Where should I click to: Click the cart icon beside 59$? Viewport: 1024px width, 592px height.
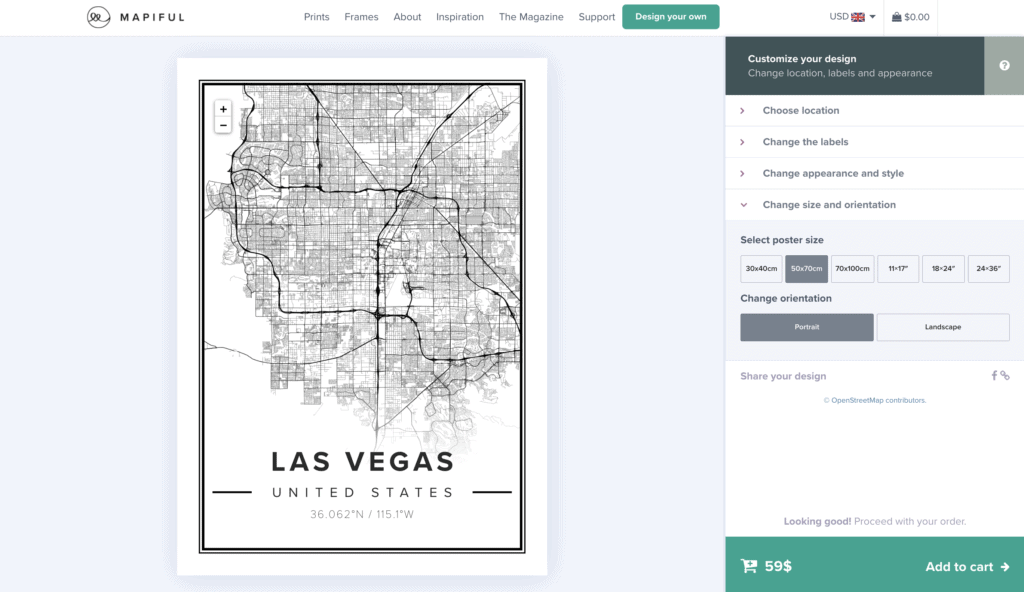(x=749, y=567)
